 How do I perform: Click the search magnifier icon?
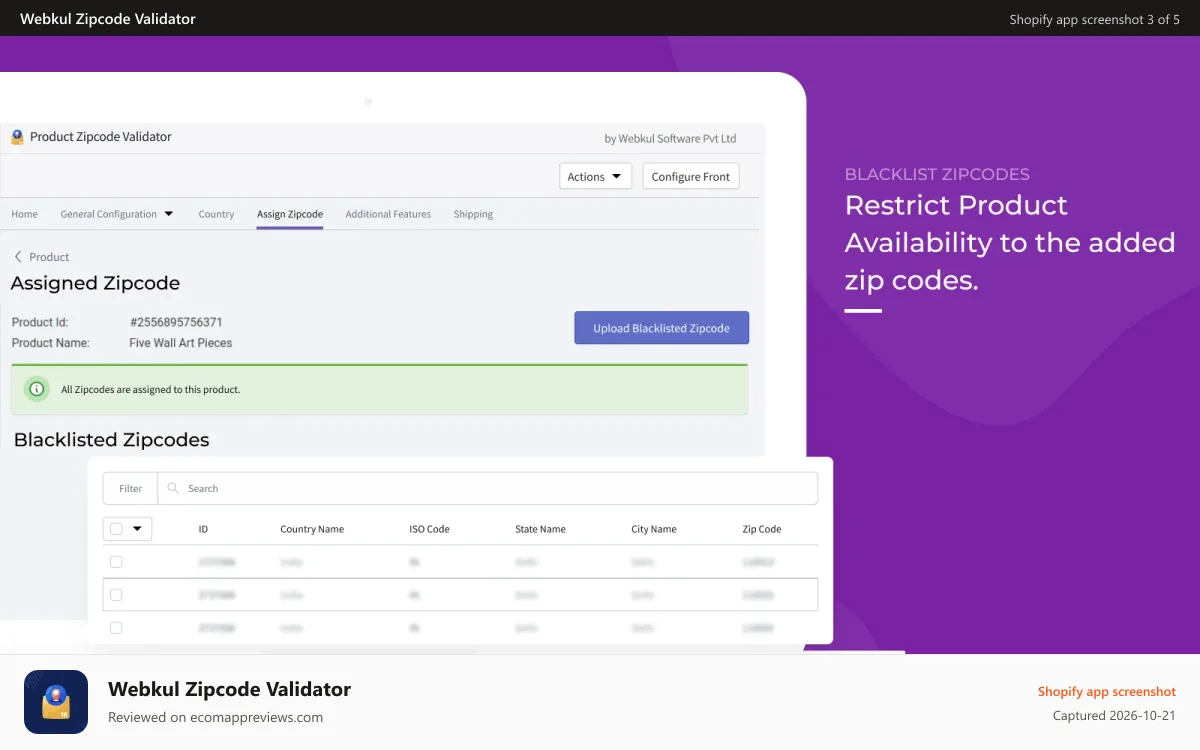coord(173,488)
